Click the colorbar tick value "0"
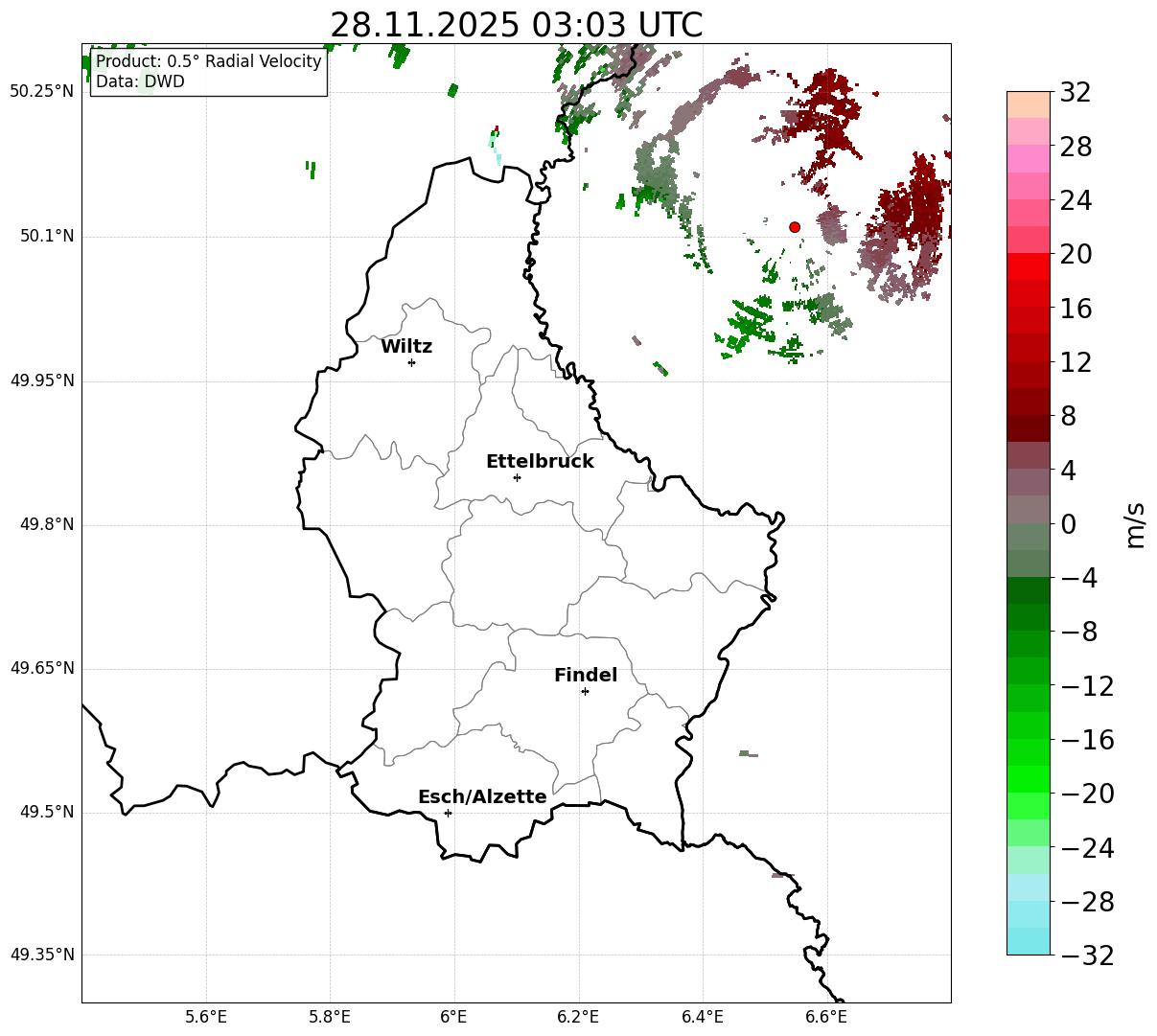1157x1036 pixels. [1068, 524]
